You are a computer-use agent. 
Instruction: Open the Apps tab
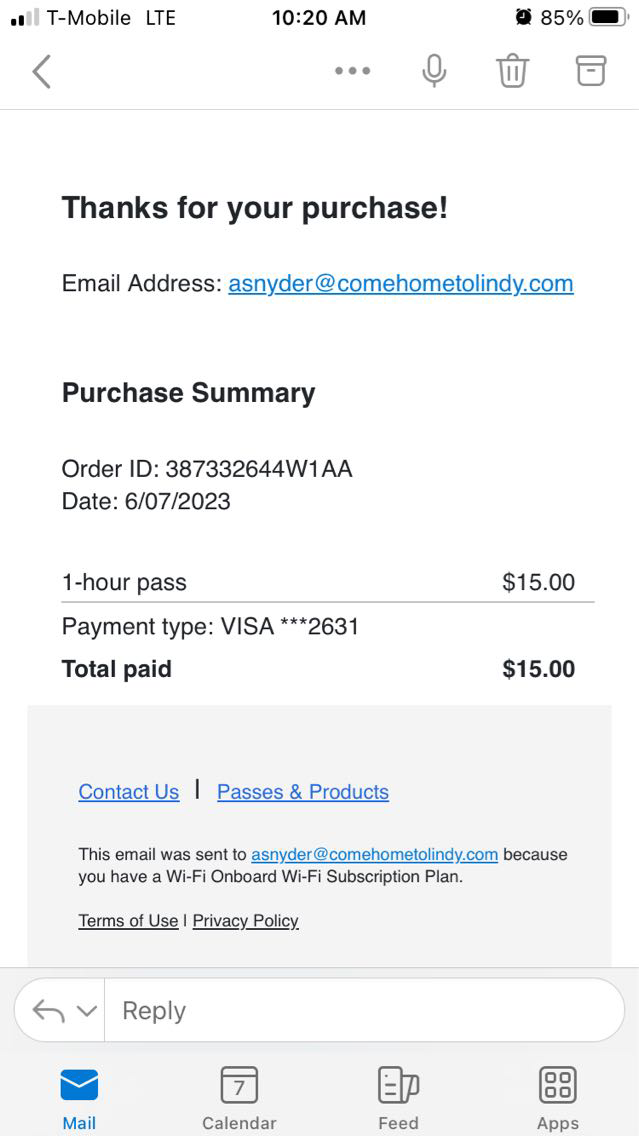point(557,1097)
